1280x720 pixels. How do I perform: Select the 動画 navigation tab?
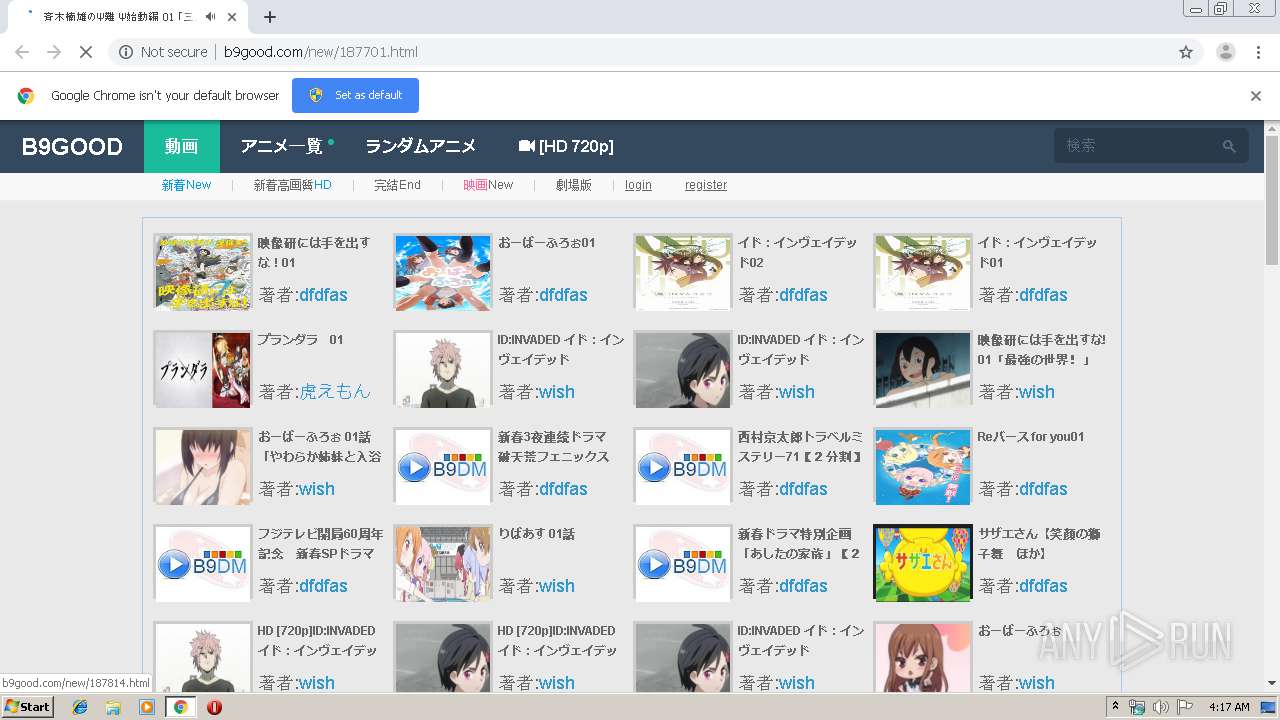pyautogui.click(x=182, y=146)
